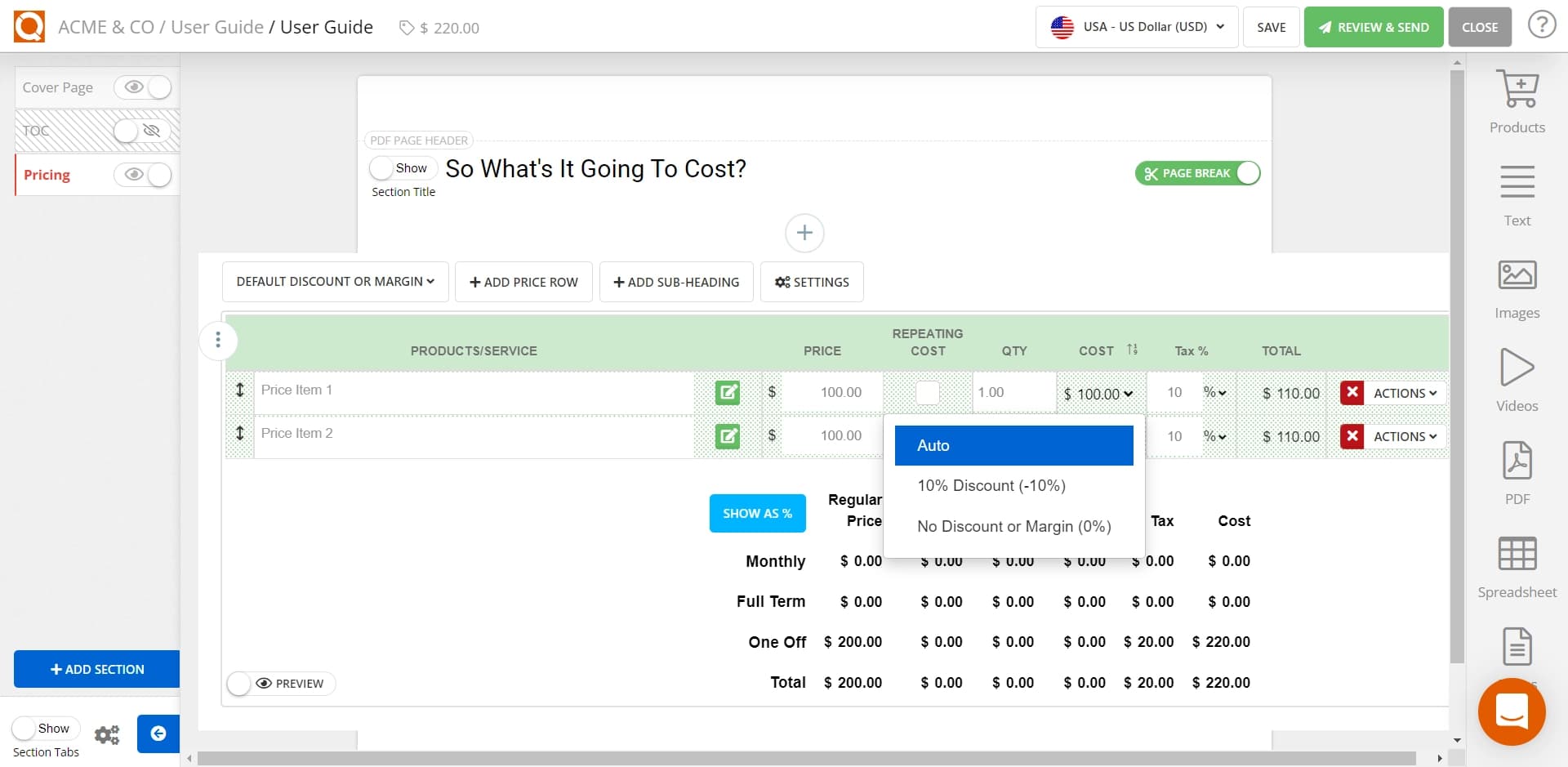Add a new price row
Screen dimensions: 1568x767
(x=523, y=281)
